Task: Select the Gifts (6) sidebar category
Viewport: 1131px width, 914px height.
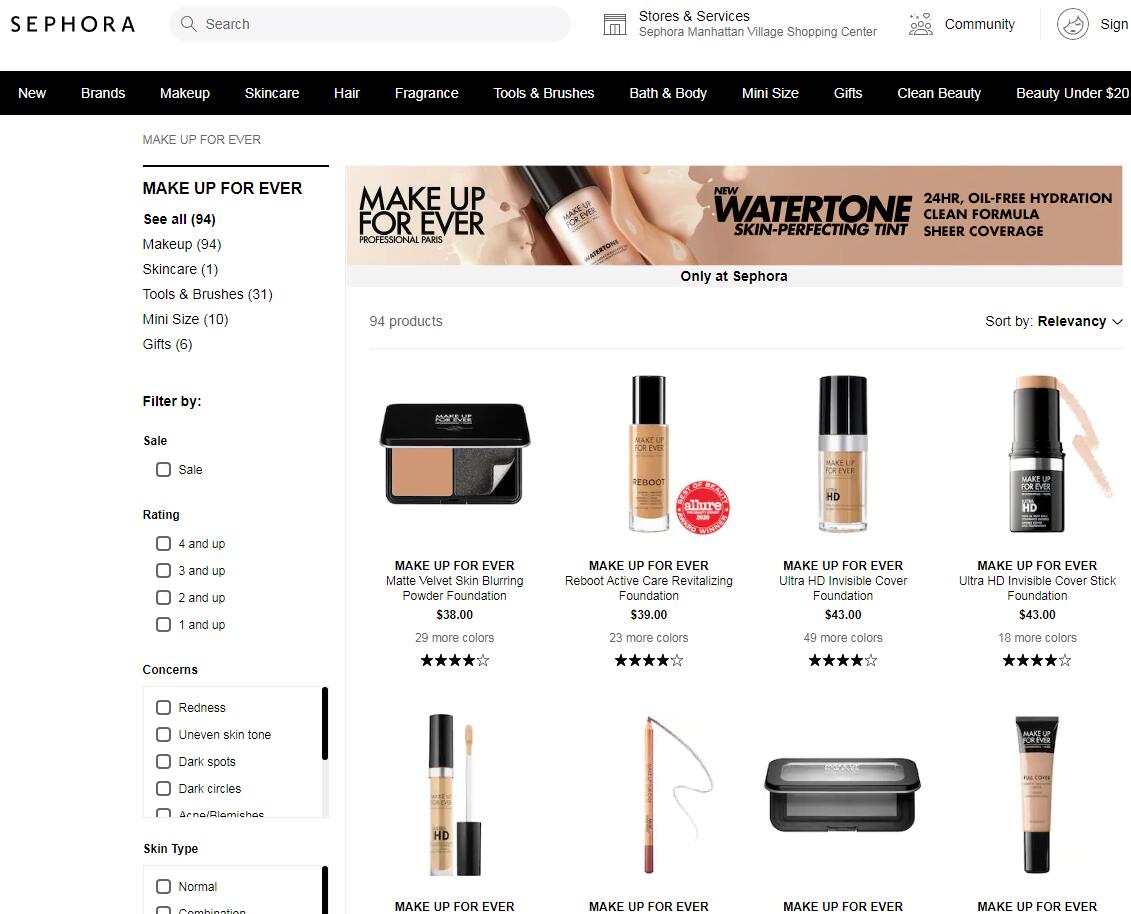Action: pos(167,344)
